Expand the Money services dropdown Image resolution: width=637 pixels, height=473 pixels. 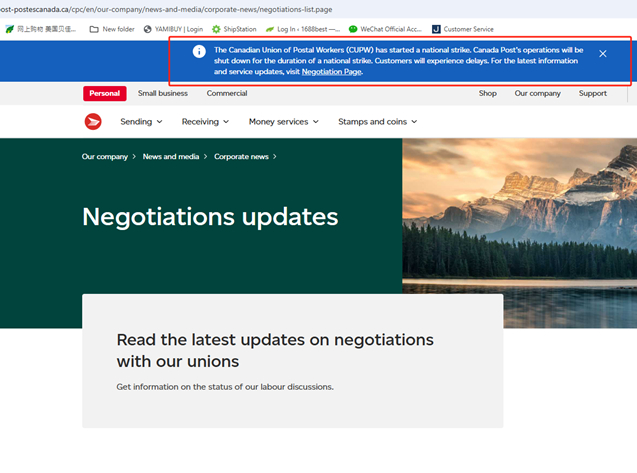point(284,122)
